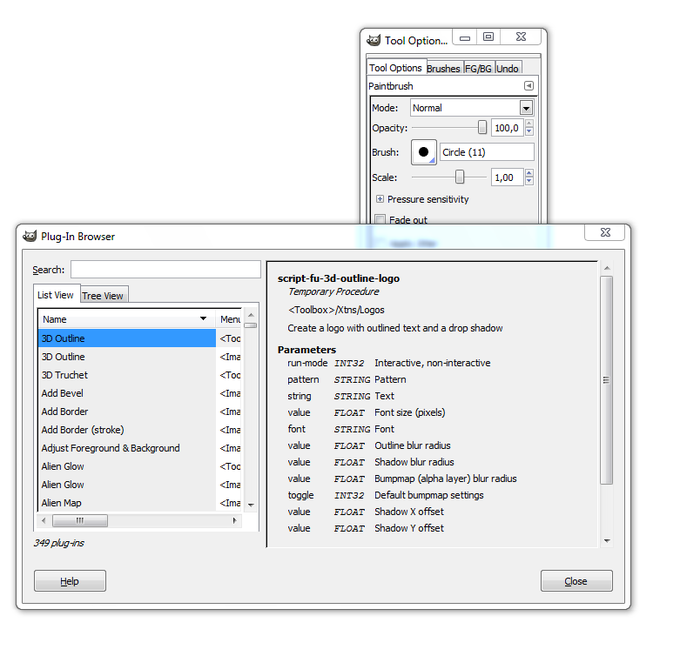
Task: Click the GIMP icon in Plug-In Browser title
Action: pyautogui.click(x=29, y=236)
